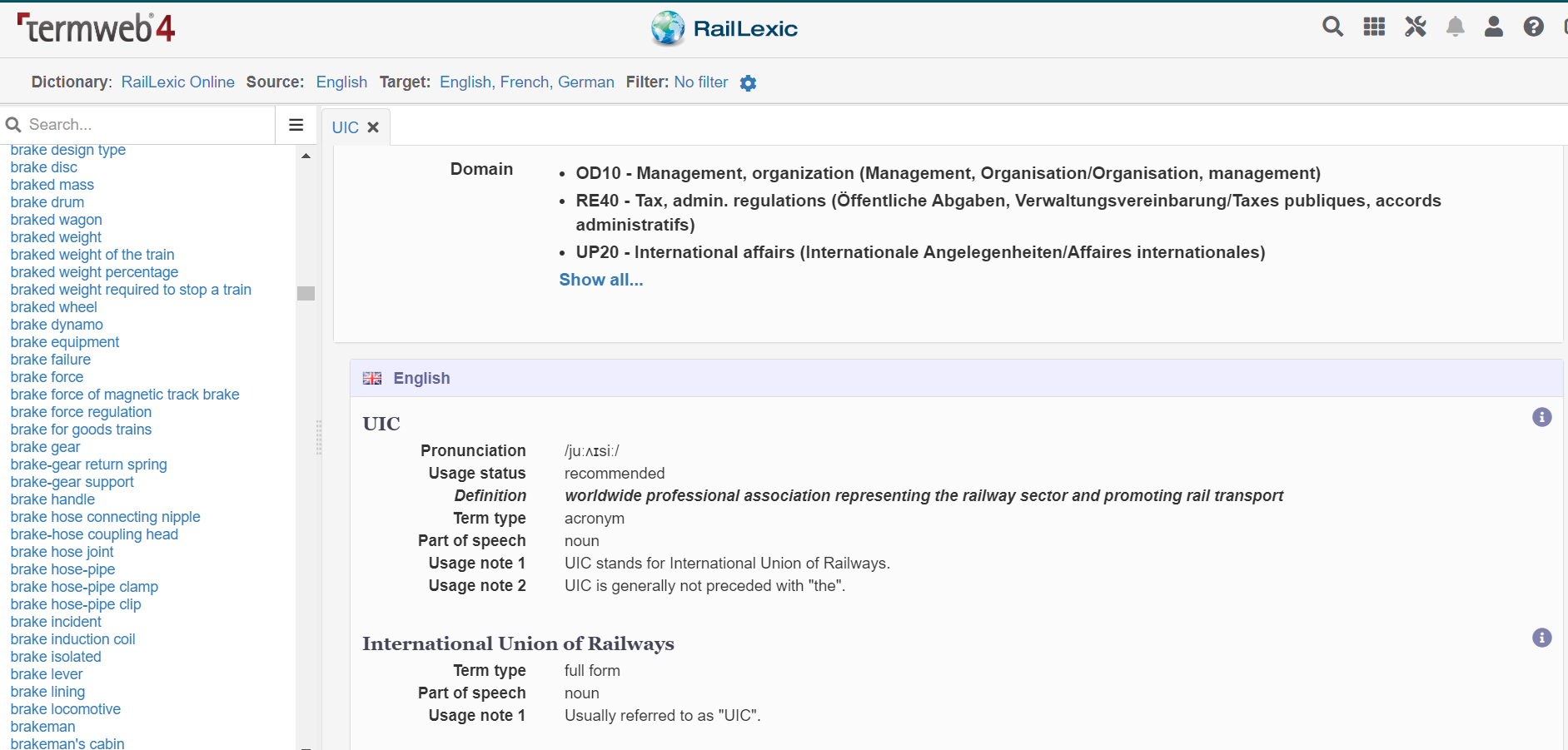Open term 'brake isolated'
The width and height of the screenshot is (1568, 750).
[x=56, y=657]
